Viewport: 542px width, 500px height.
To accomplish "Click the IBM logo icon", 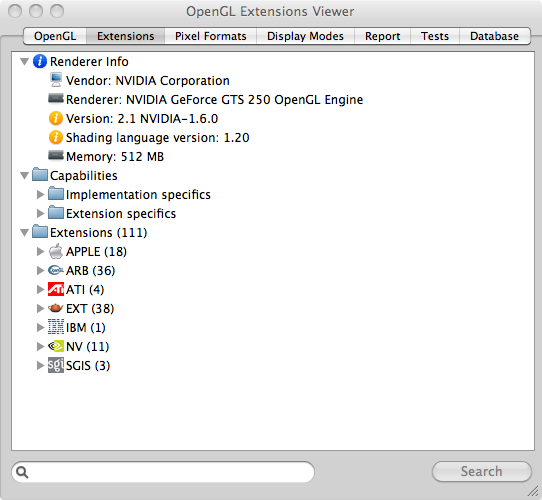I will tap(56, 327).
